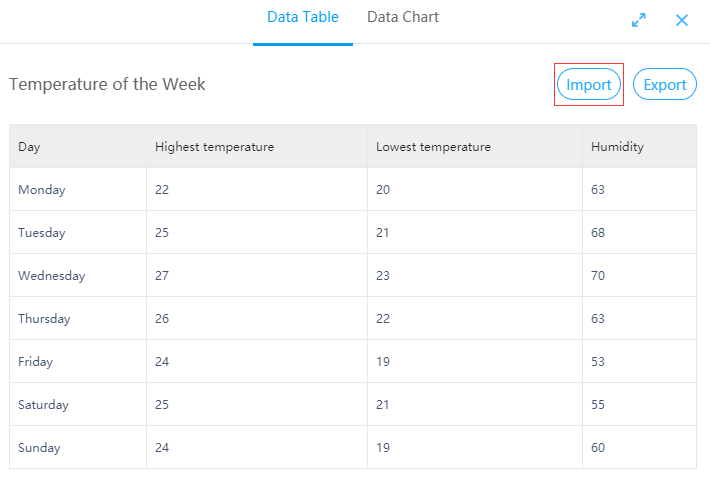
Task: Click the Temperature of the Week title
Action: [107, 84]
